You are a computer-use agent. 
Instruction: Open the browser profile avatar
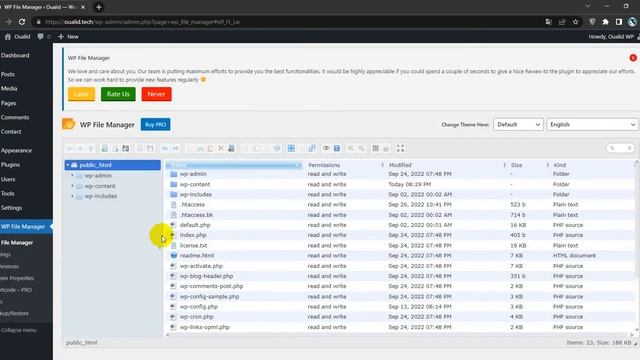(633, 22)
